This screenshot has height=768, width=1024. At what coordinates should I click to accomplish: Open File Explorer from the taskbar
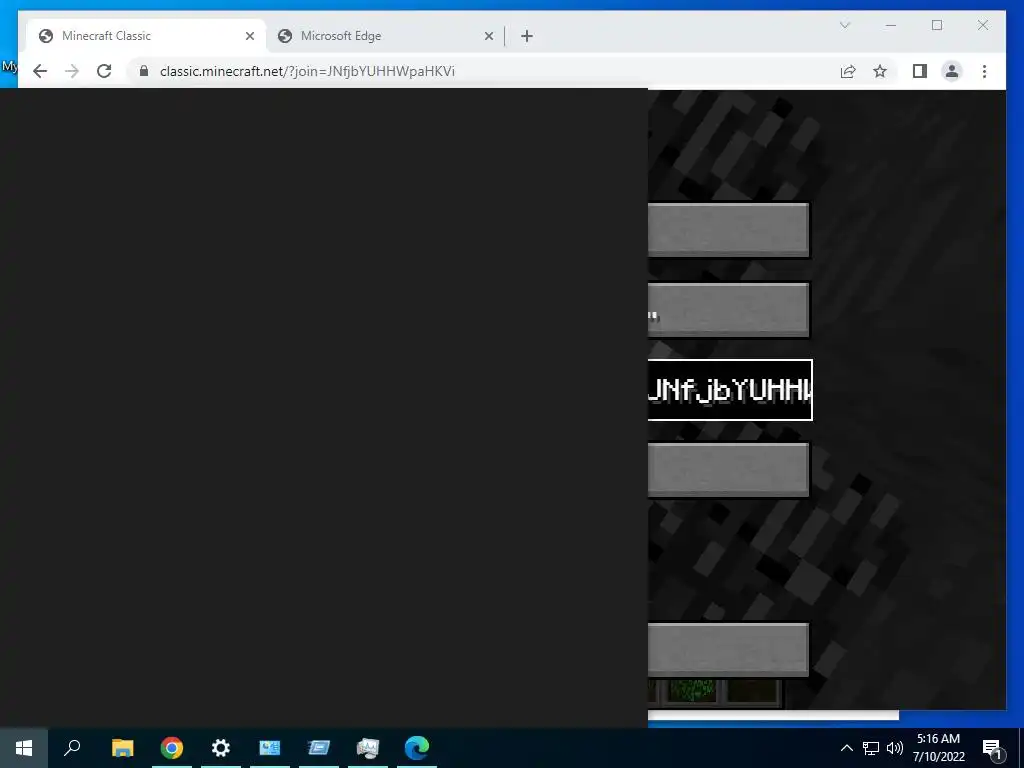[122, 748]
